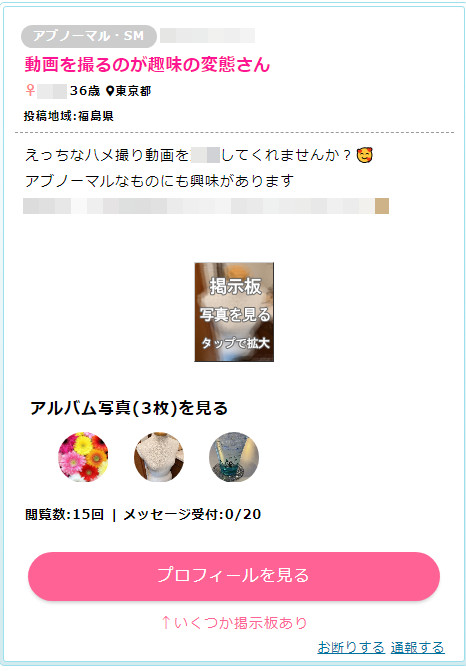View the blue glass drink album photo
466x671 pixels.
(x=234, y=457)
